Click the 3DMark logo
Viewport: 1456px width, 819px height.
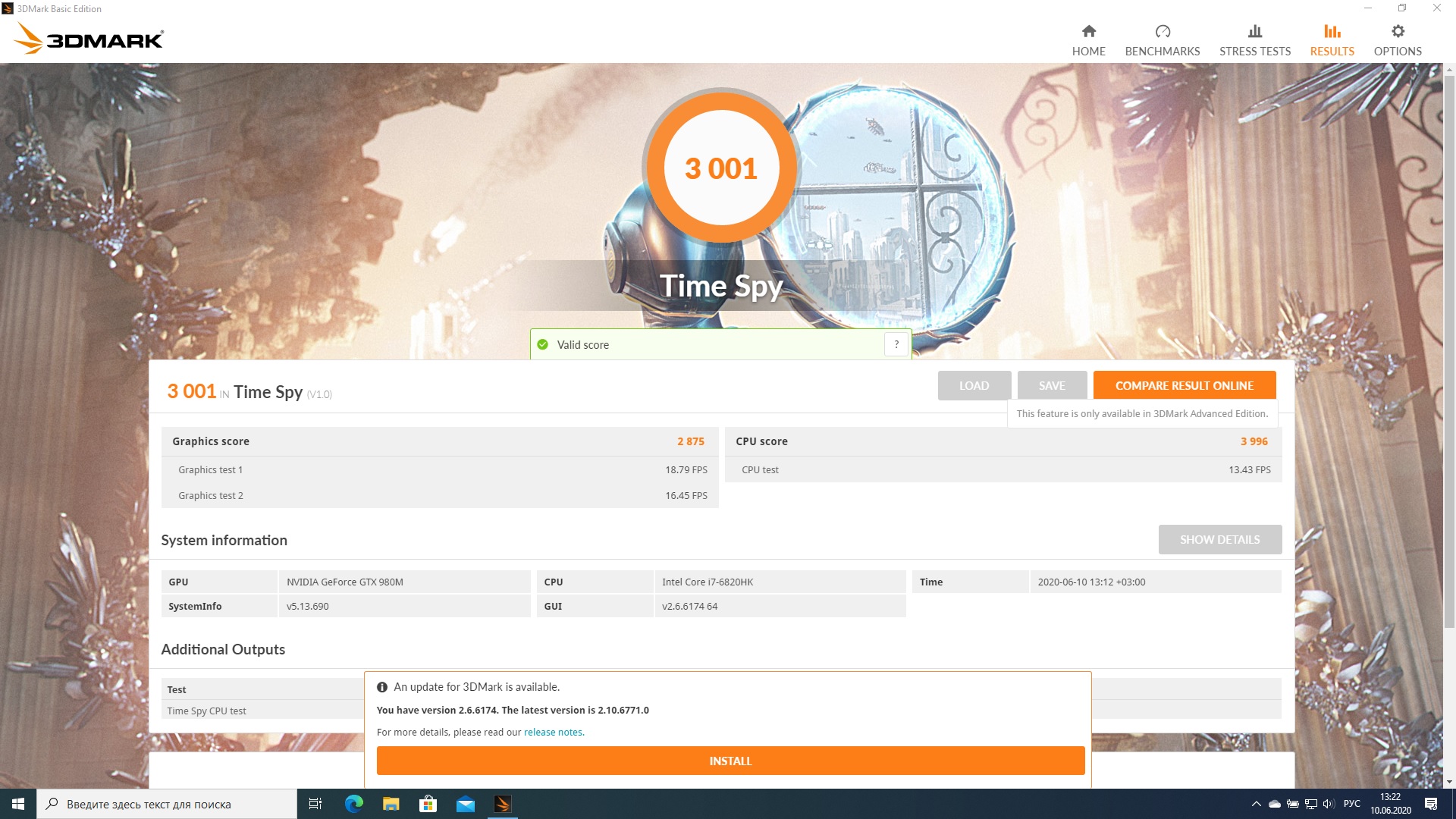(89, 39)
